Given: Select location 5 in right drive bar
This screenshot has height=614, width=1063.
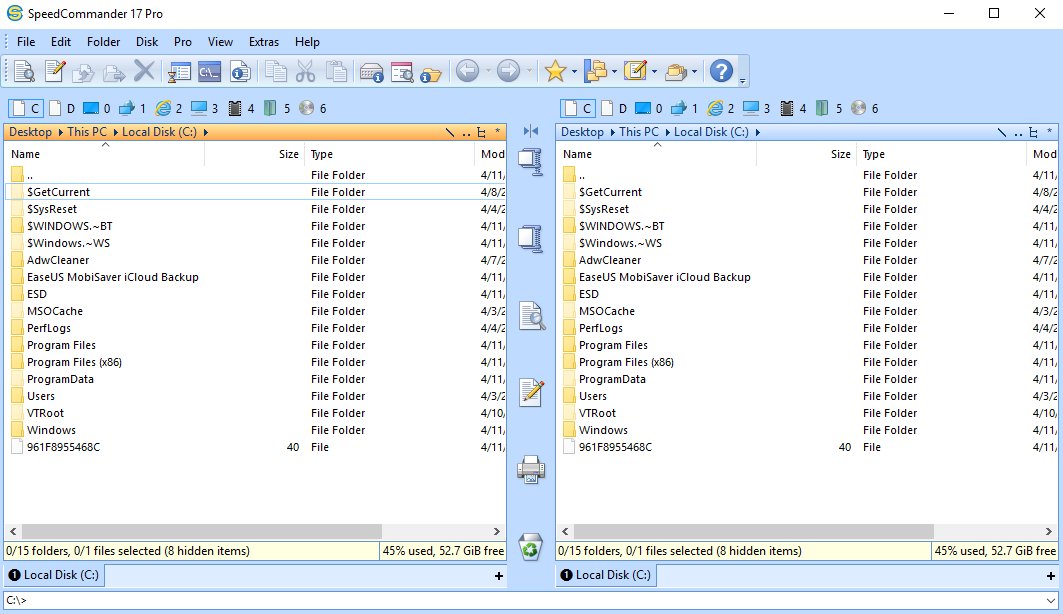Looking at the screenshot, I should pos(829,108).
